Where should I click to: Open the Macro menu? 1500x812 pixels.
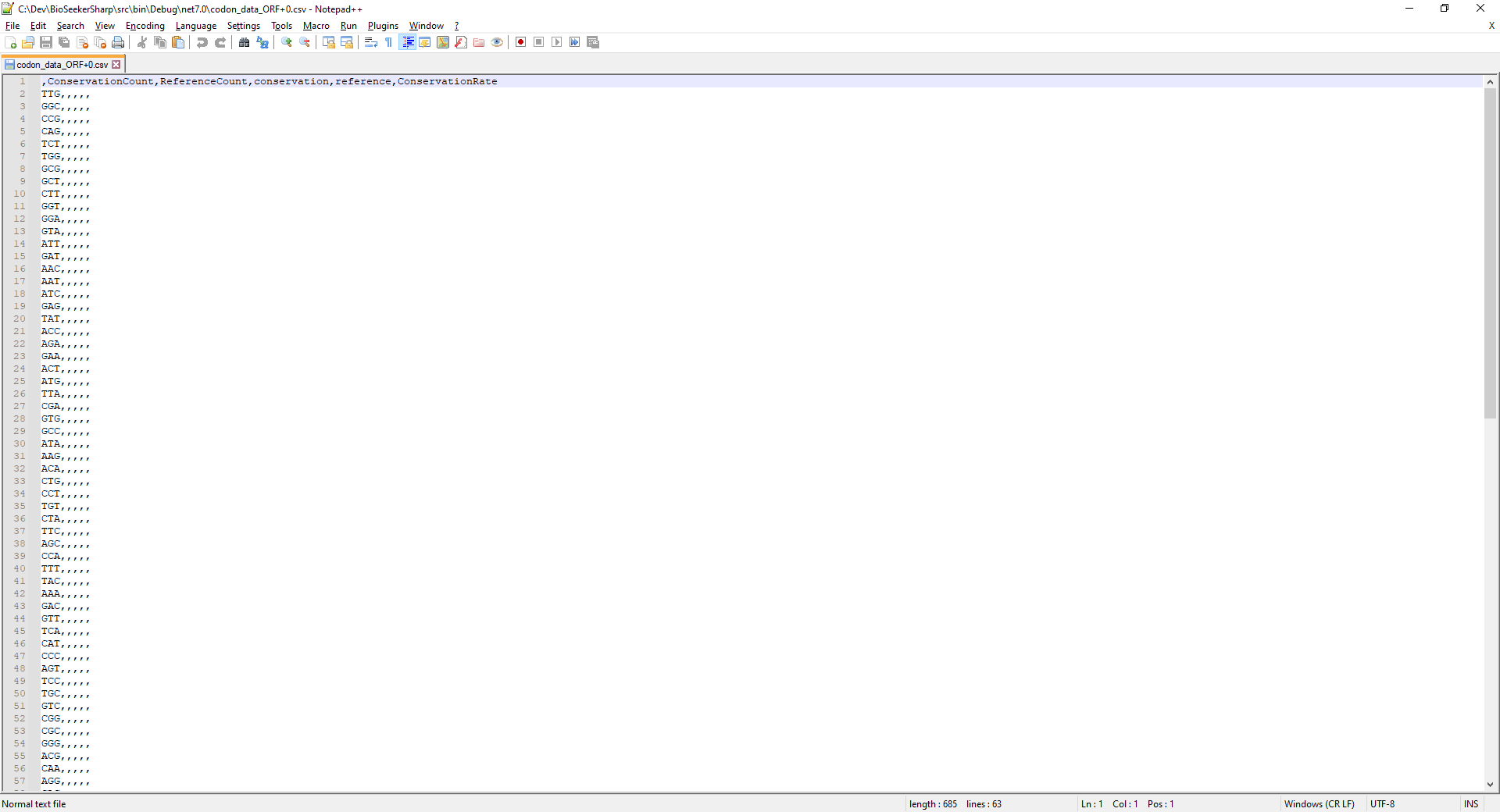click(x=316, y=25)
